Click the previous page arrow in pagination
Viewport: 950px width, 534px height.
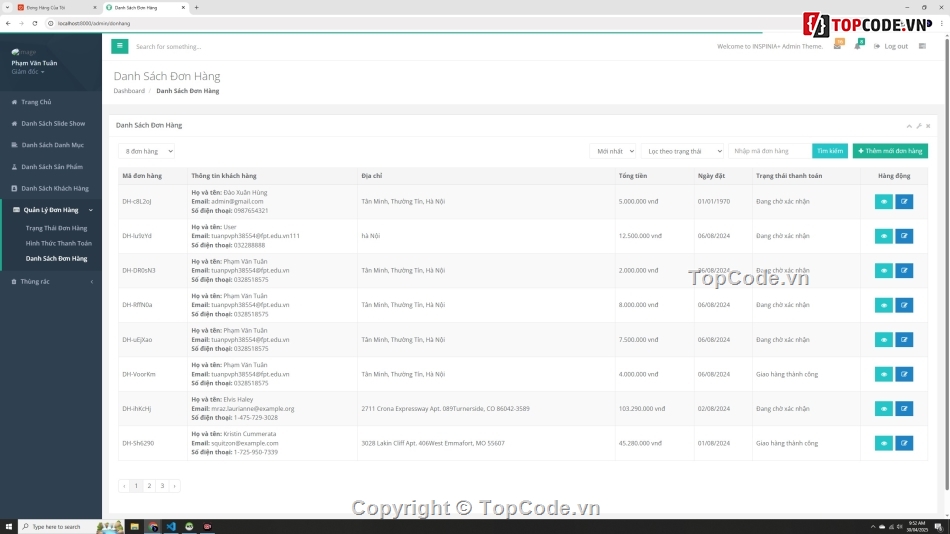(x=124, y=486)
